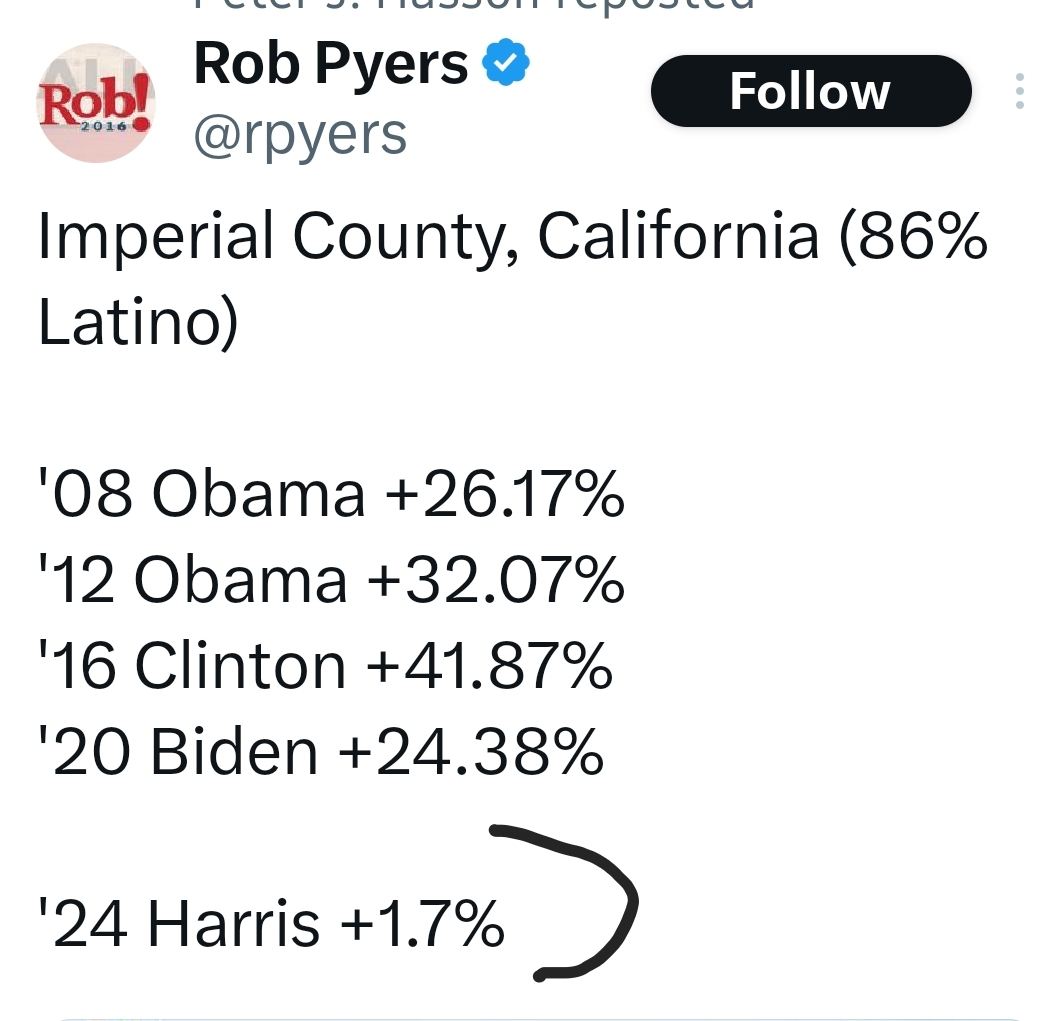Click the blue verified checkmark badge
1038x1021 pixels.
505,62
